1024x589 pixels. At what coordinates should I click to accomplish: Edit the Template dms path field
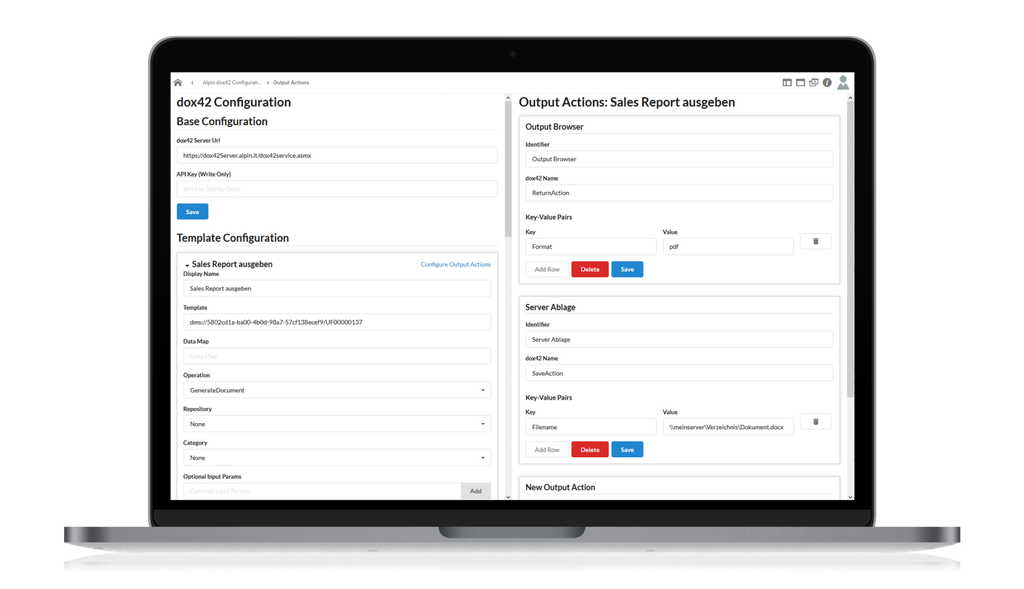pos(337,322)
